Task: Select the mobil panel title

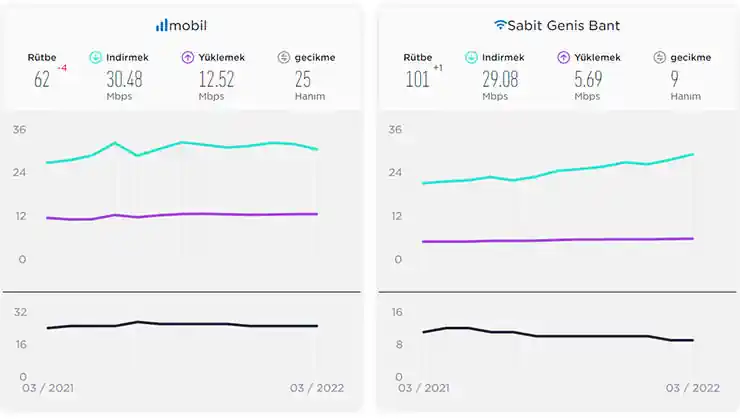Action: click(x=189, y=24)
